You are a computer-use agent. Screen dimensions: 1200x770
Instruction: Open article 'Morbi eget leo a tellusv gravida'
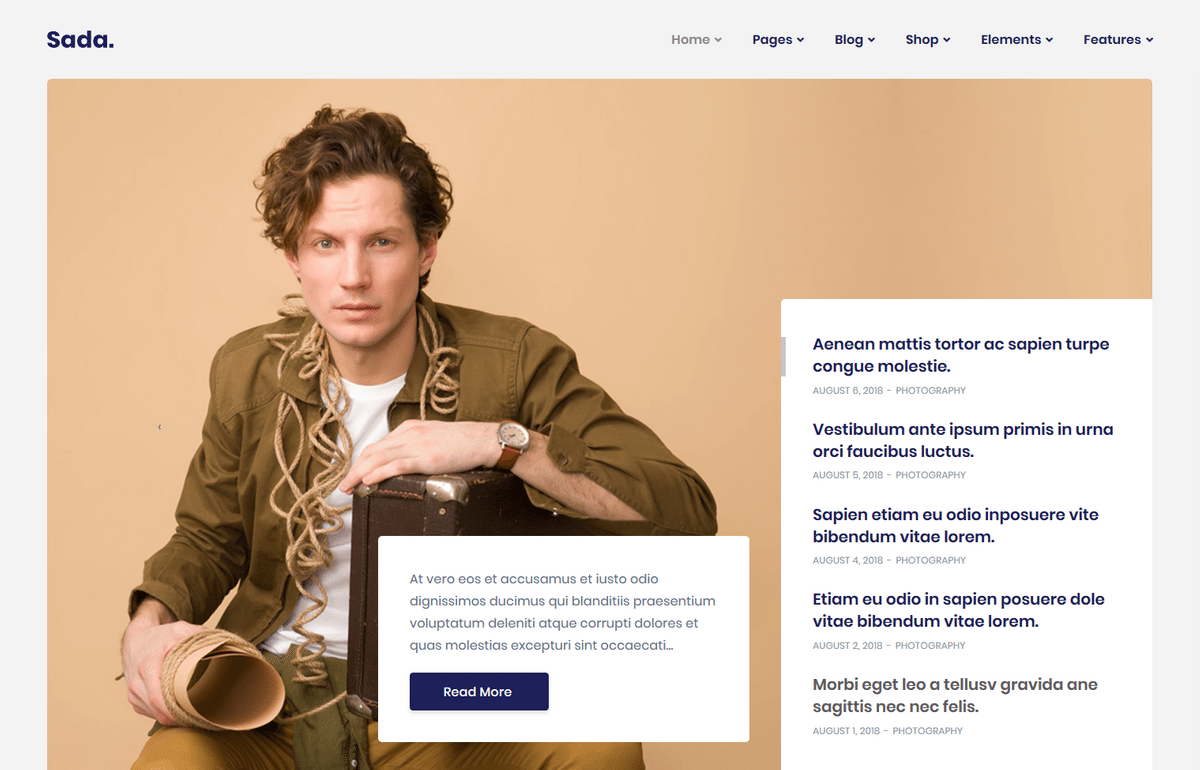click(x=955, y=695)
